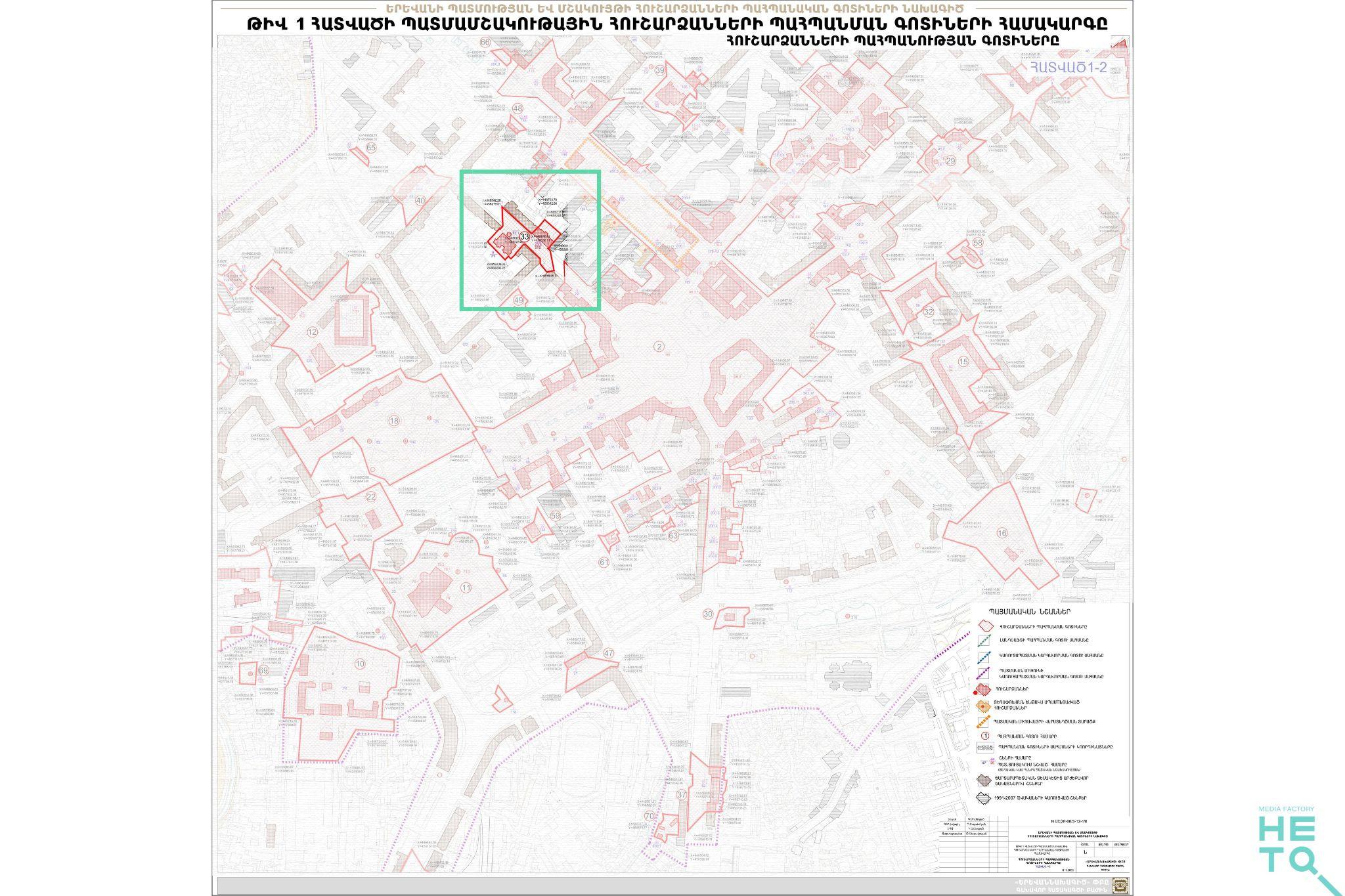
Task: Click the green dashed line legend symbol
Action: [984, 641]
